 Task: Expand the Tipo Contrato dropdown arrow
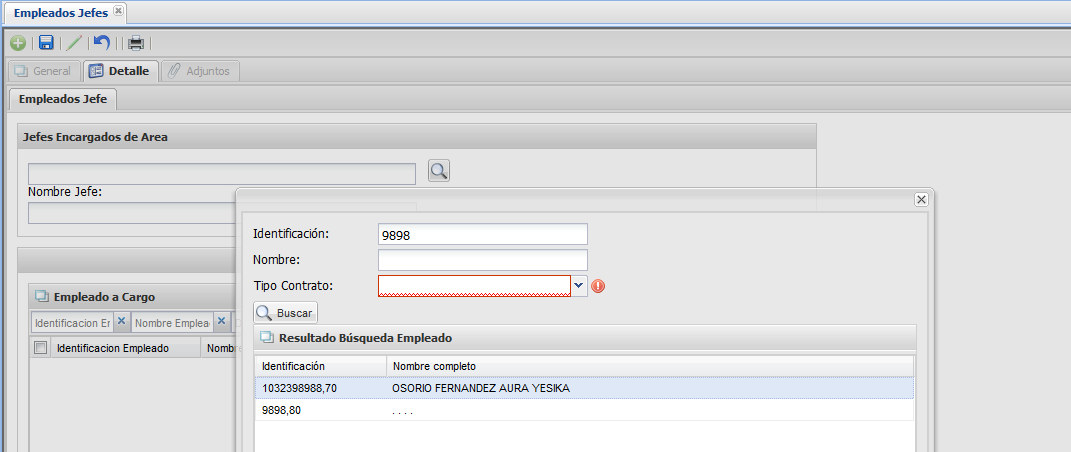[x=579, y=286]
